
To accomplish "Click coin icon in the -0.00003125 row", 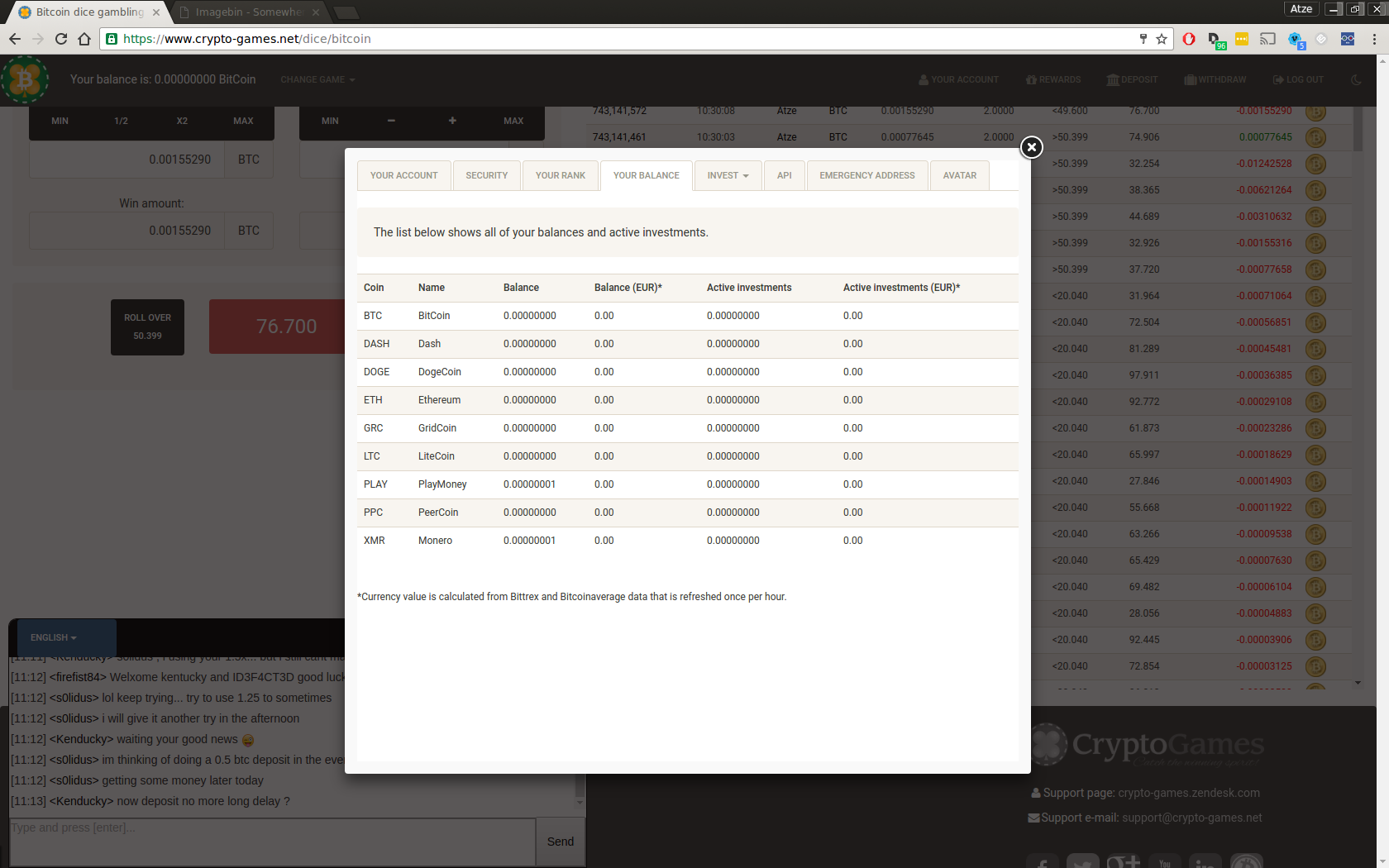I will (1315, 666).
